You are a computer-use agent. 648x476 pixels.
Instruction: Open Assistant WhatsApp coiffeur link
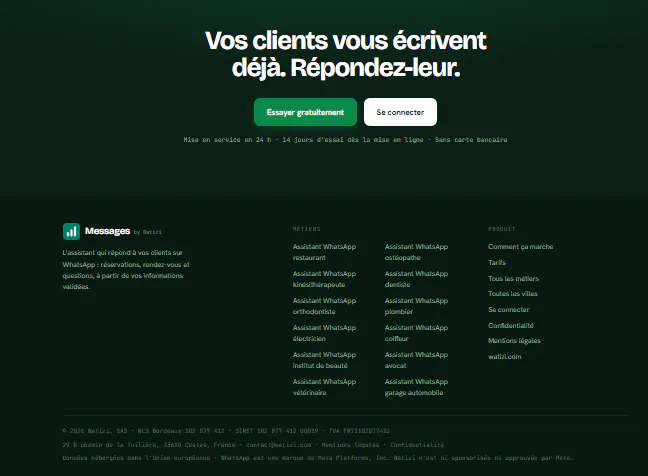pos(416,333)
